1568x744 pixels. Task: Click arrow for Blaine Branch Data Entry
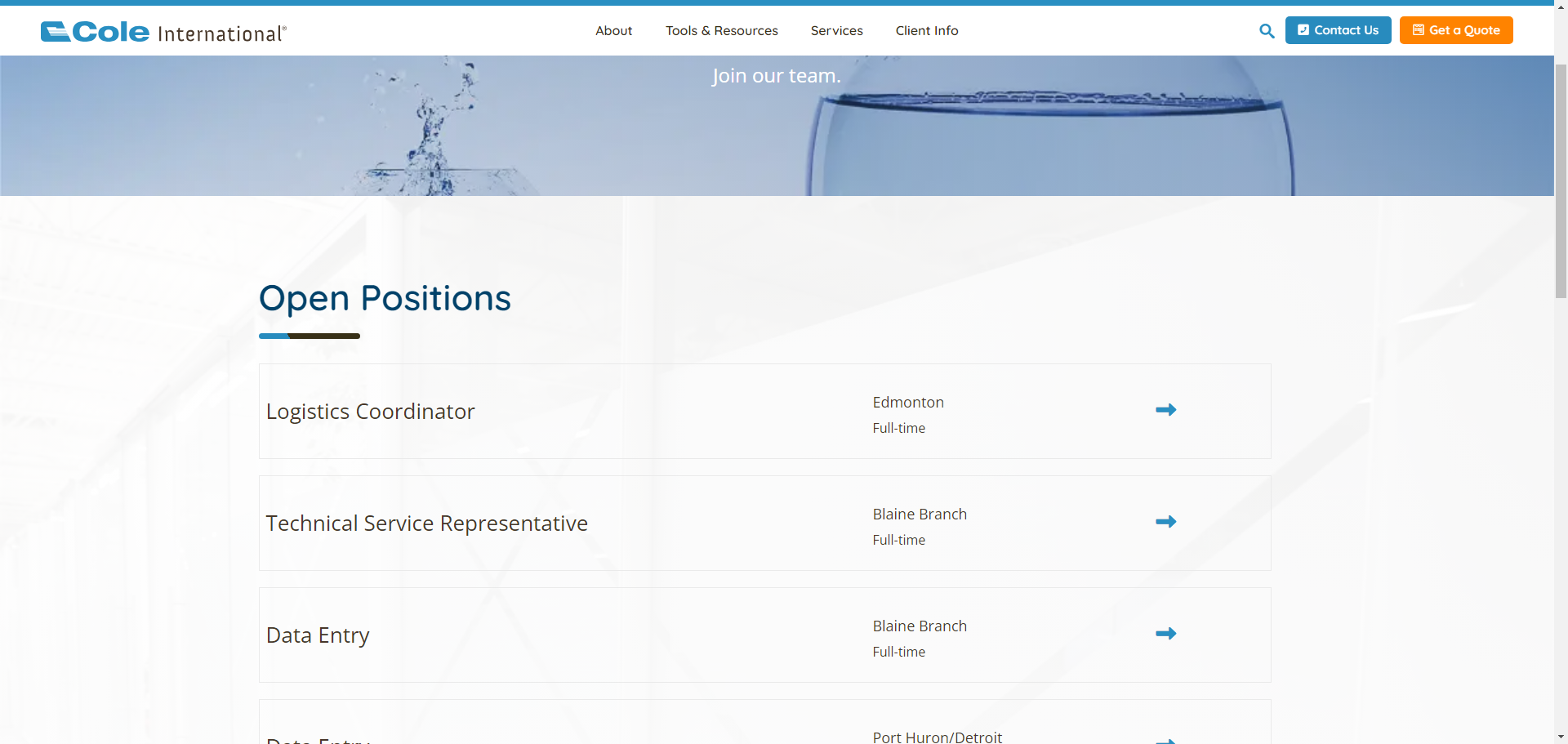tap(1166, 633)
